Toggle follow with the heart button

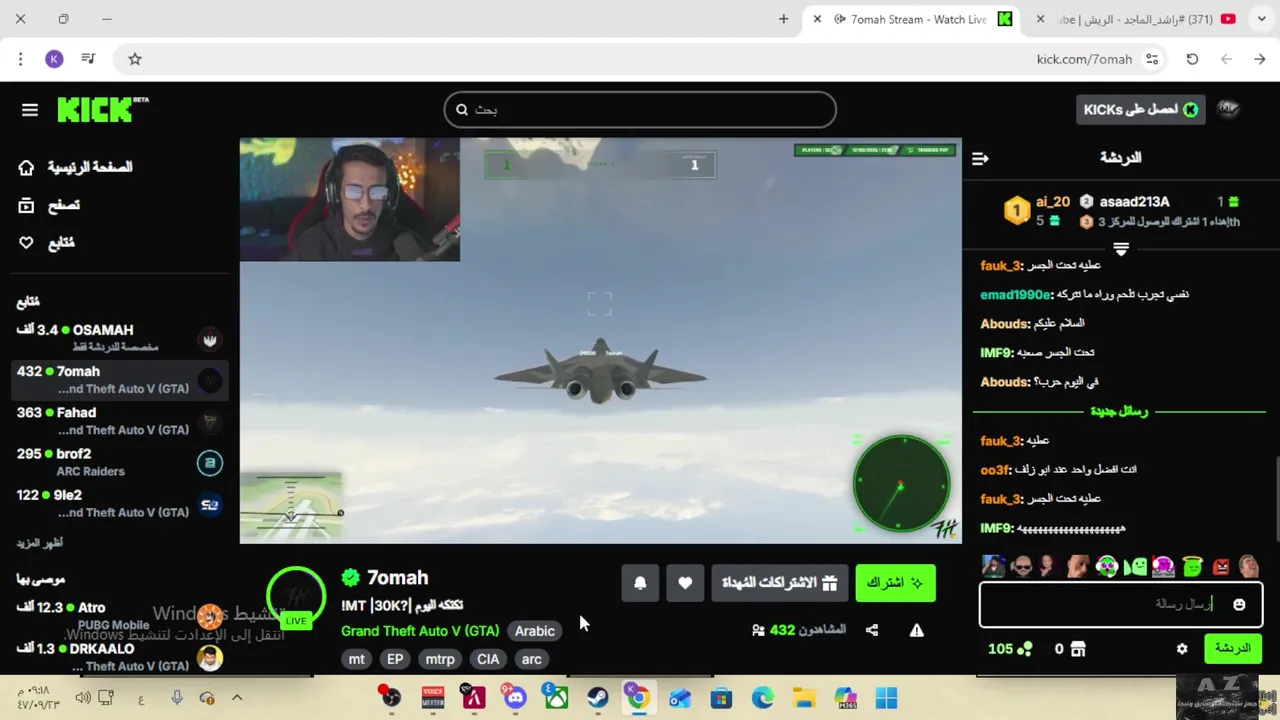685,583
